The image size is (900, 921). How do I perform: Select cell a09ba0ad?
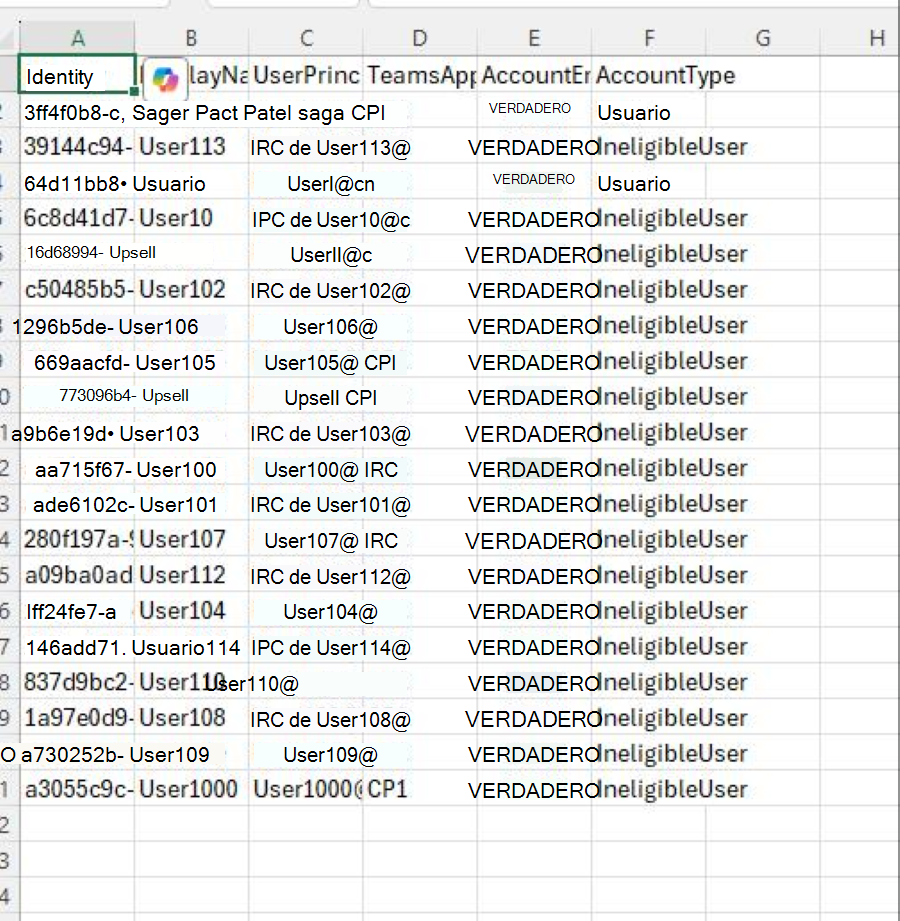point(78,574)
